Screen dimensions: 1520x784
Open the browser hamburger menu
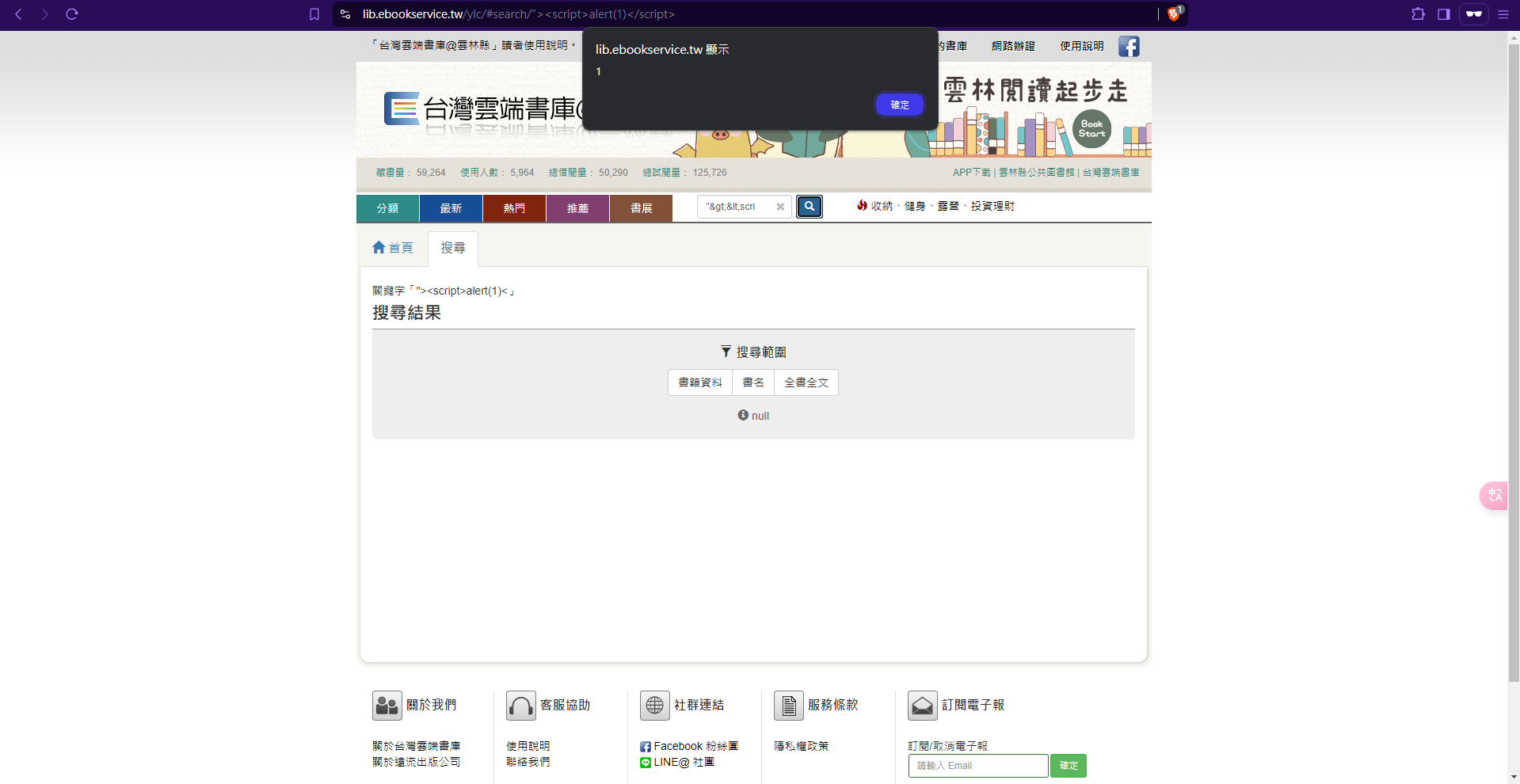pyautogui.click(x=1503, y=14)
